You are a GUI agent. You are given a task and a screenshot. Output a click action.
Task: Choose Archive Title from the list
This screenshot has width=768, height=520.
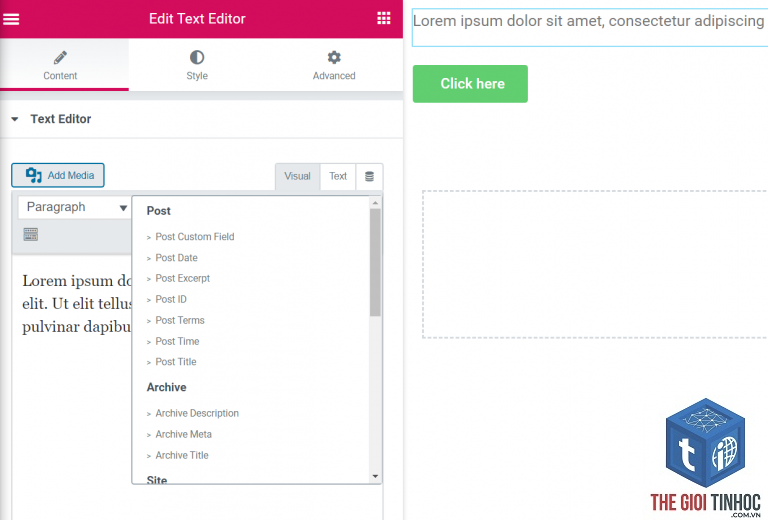tap(182, 456)
